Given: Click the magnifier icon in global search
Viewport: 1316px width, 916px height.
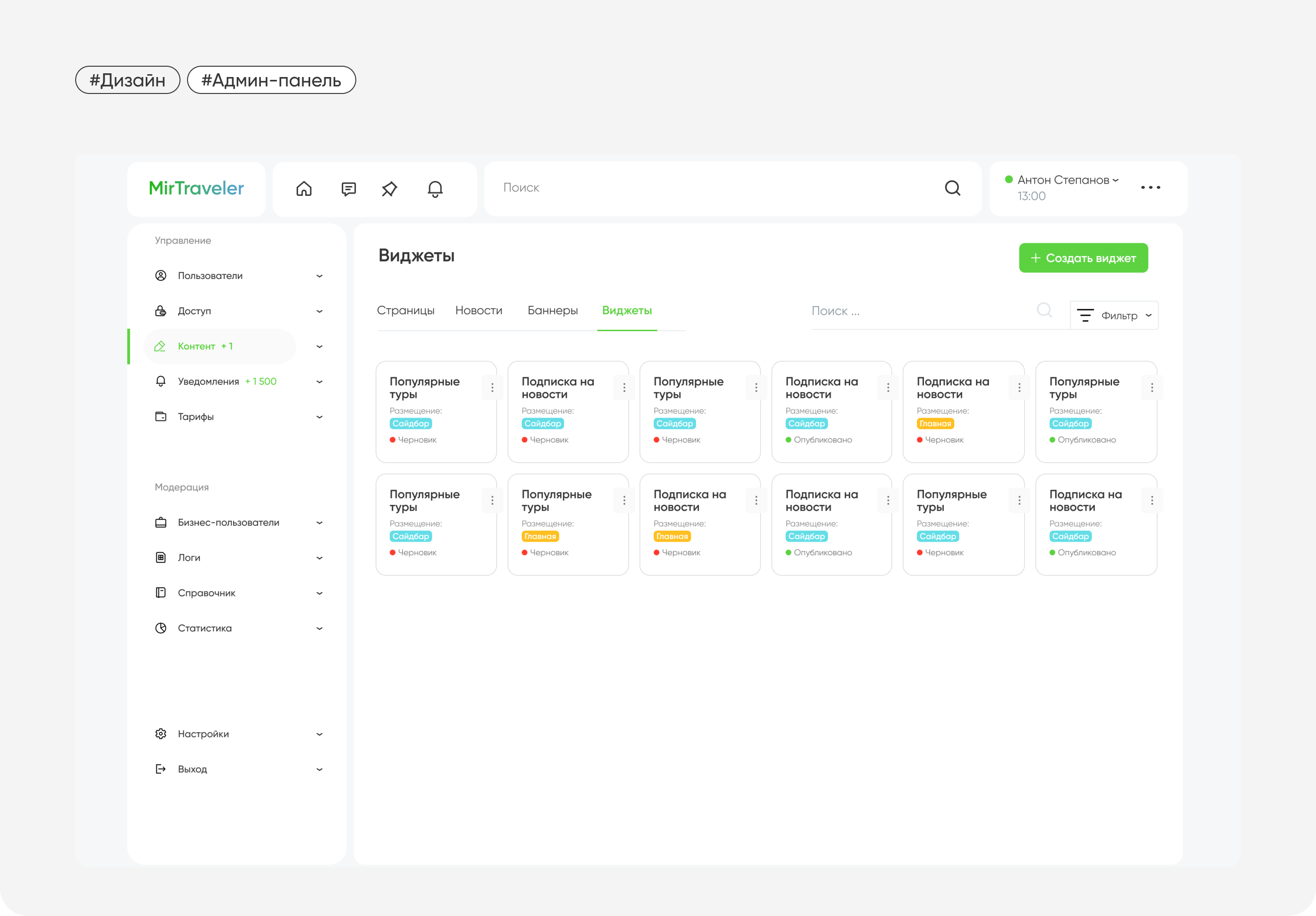Looking at the screenshot, I should (952, 188).
